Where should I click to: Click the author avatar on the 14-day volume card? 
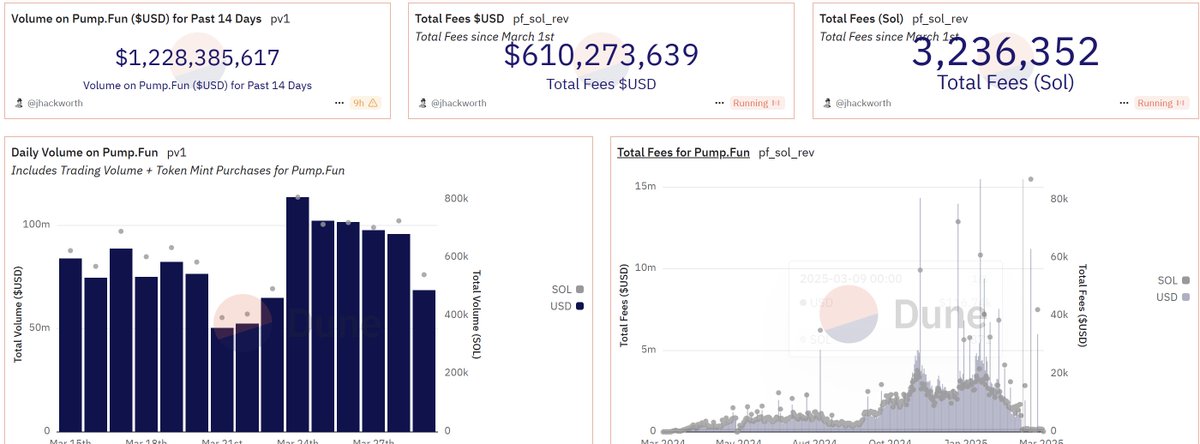coord(20,103)
